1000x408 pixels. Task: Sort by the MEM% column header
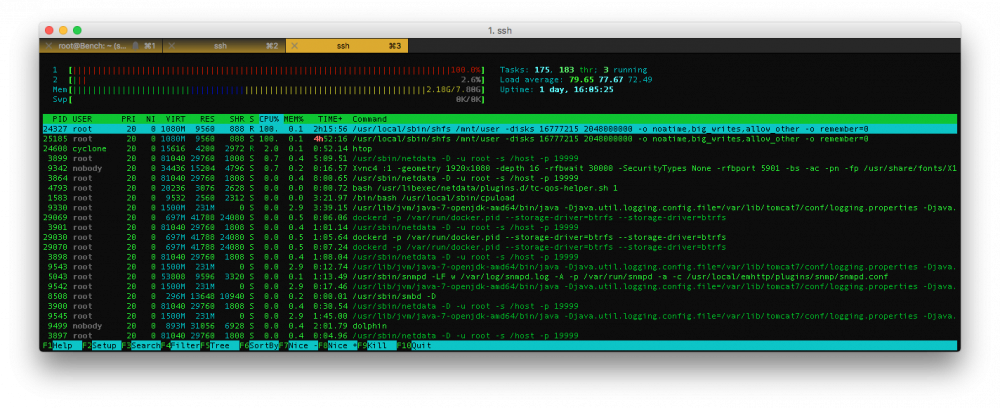pyautogui.click(x=294, y=119)
